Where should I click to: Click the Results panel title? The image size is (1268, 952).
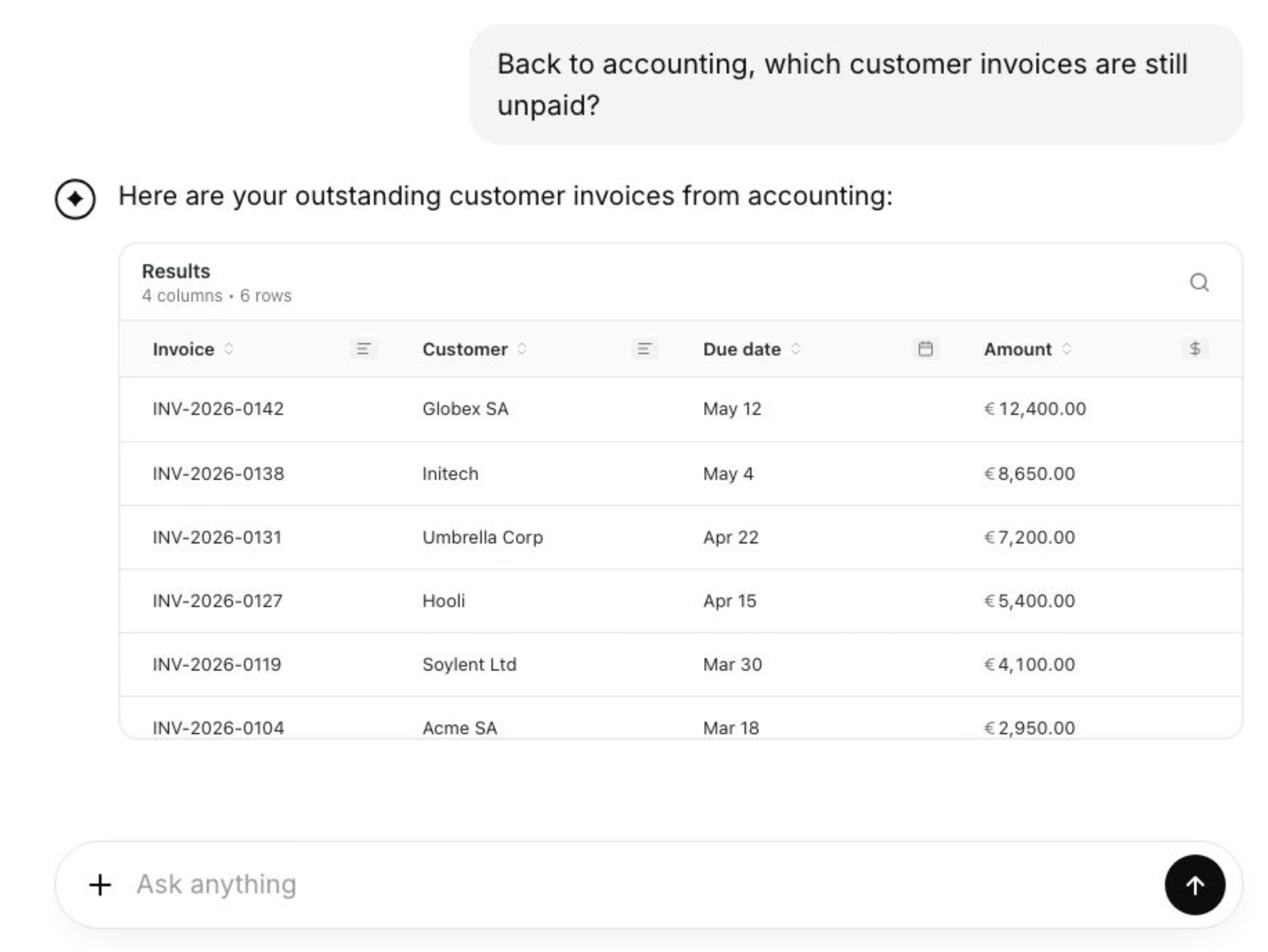click(x=176, y=271)
